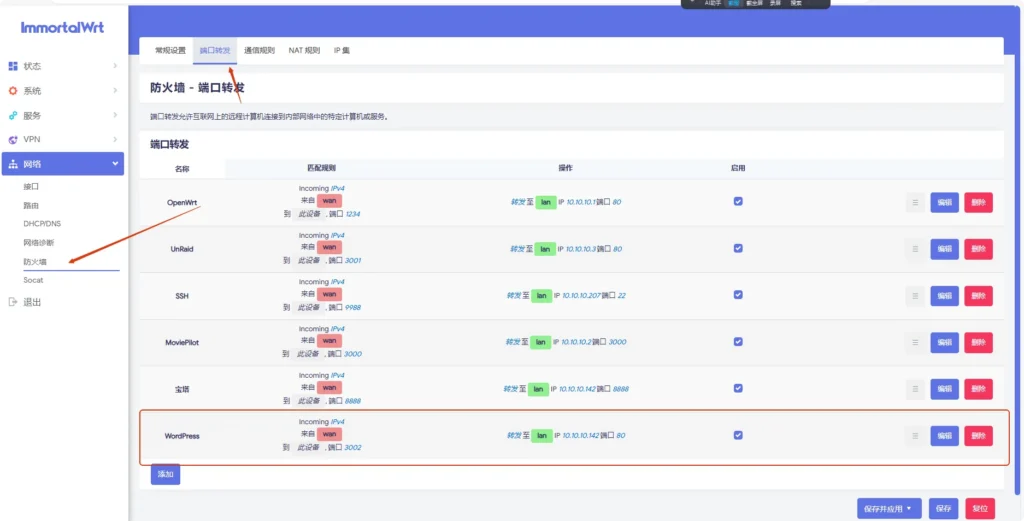Screen dimensions: 1024x521
Task: Click the 状态 dashboard icon in sidebar
Action: pos(13,66)
